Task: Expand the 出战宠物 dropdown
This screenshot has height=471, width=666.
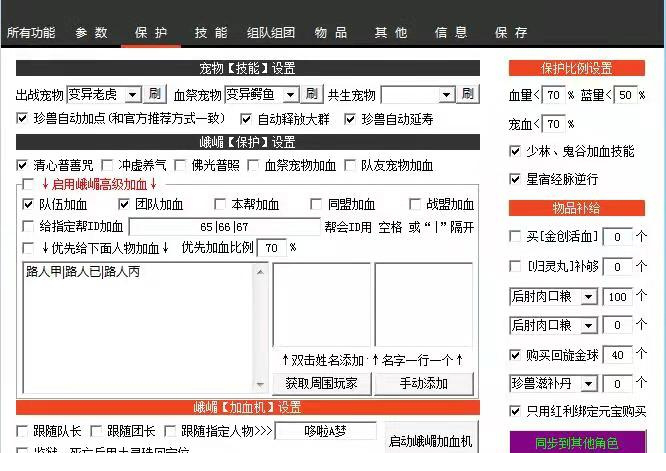Action: point(133,95)
